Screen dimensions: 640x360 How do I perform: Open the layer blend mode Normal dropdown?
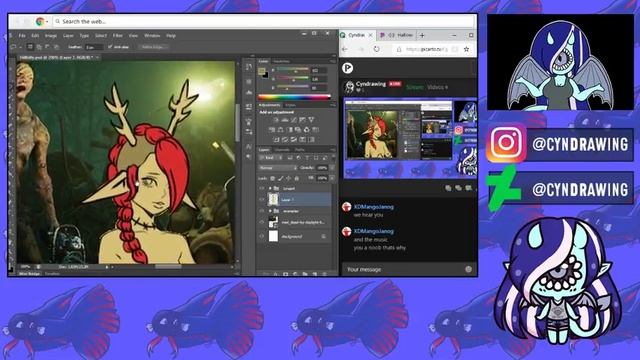pyautogui.click(x=278, y=168)
